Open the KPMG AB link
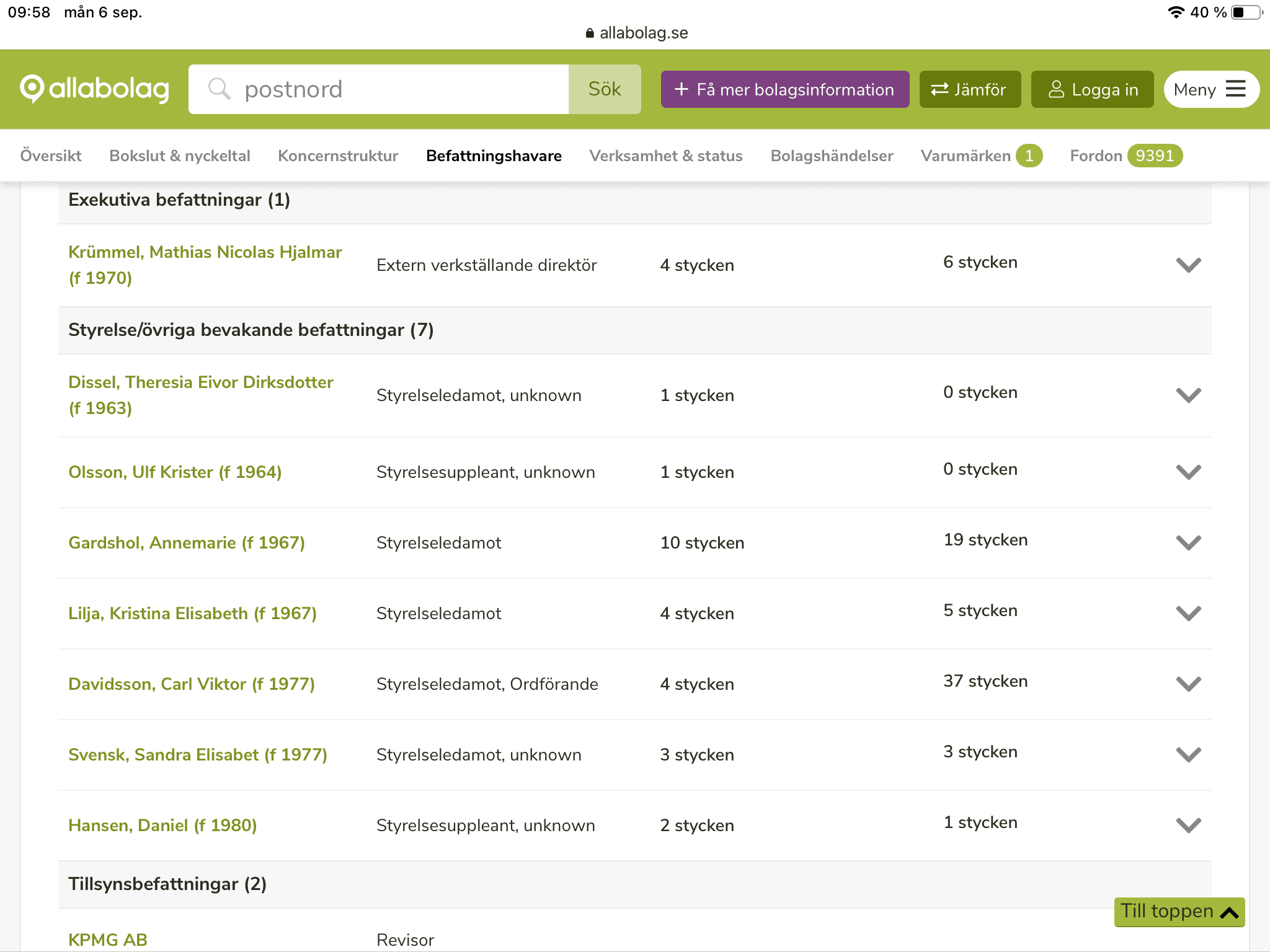Viewport: 1270px width, 952px height. [x=108, y=940]
